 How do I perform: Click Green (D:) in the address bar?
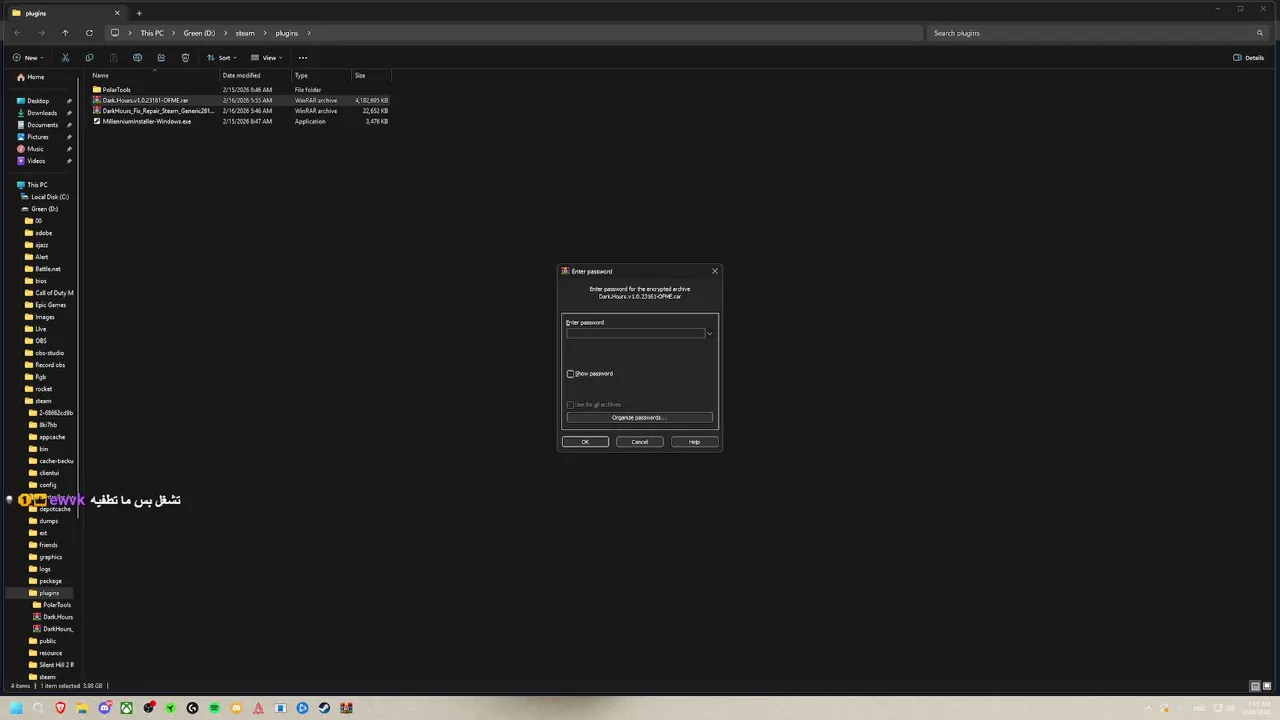(x=199, y=33)
